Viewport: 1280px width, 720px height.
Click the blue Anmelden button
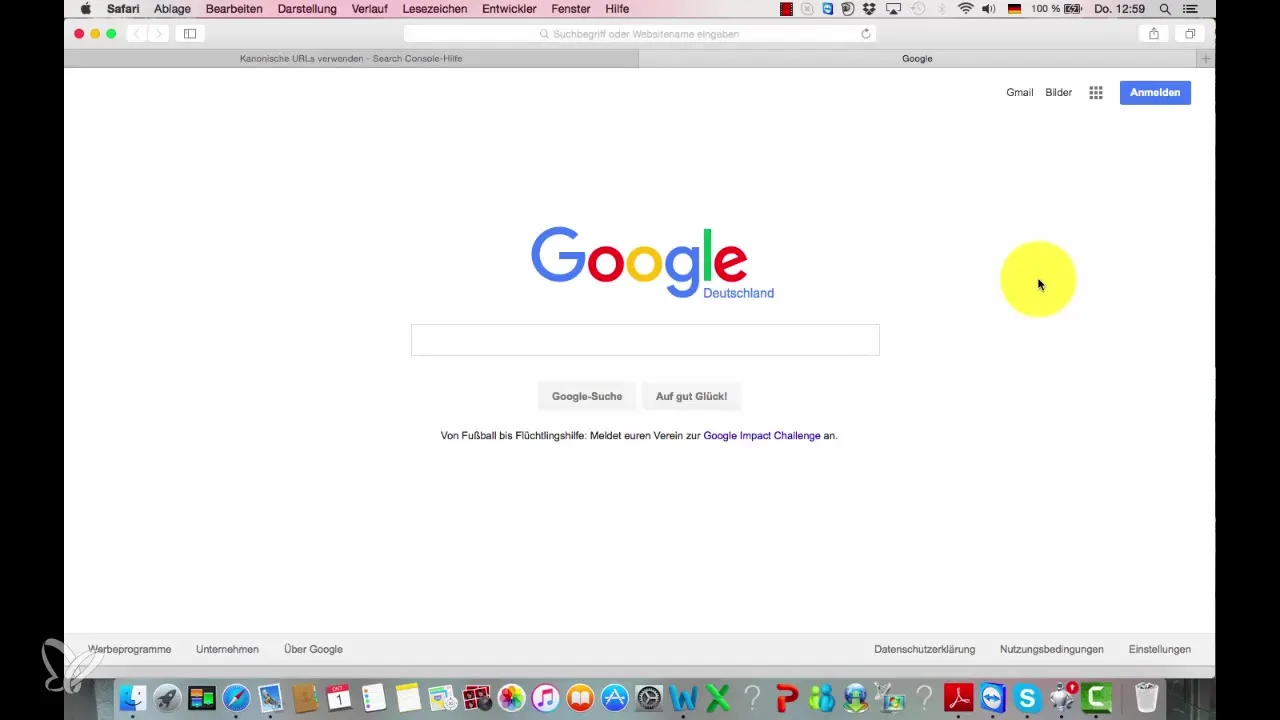(x=1155, y=92)
